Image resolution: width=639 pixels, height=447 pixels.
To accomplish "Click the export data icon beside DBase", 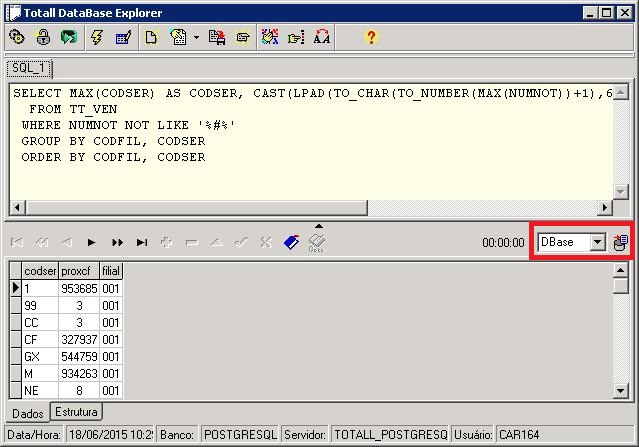I will tap(621, 242).
